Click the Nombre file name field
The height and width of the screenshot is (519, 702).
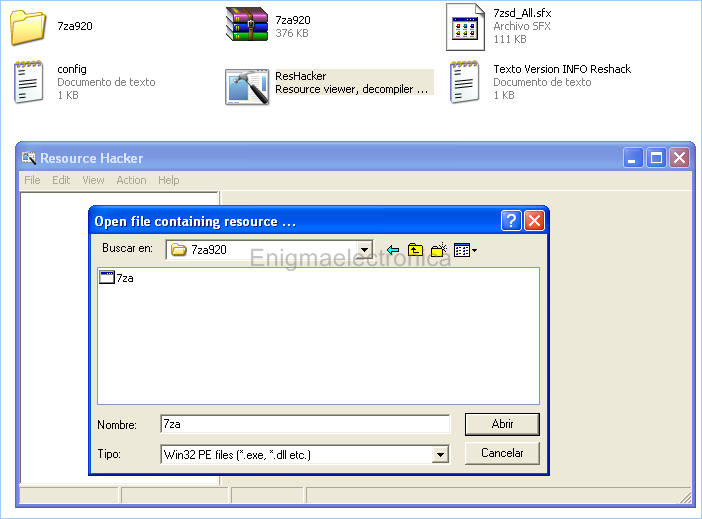pos(305,424)
